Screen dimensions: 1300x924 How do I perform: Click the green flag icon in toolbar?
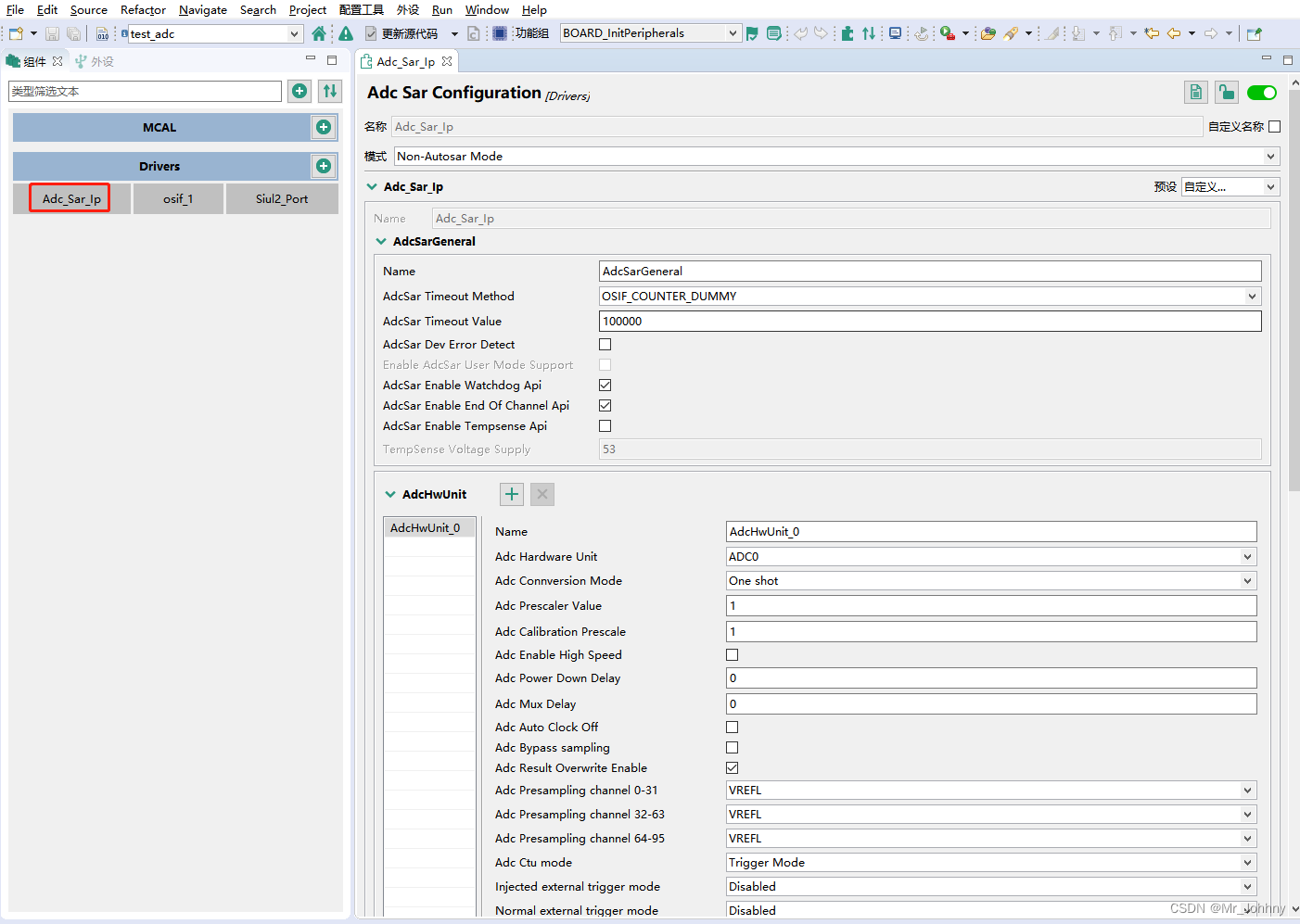pyautogui.click(x=752, y=33)
